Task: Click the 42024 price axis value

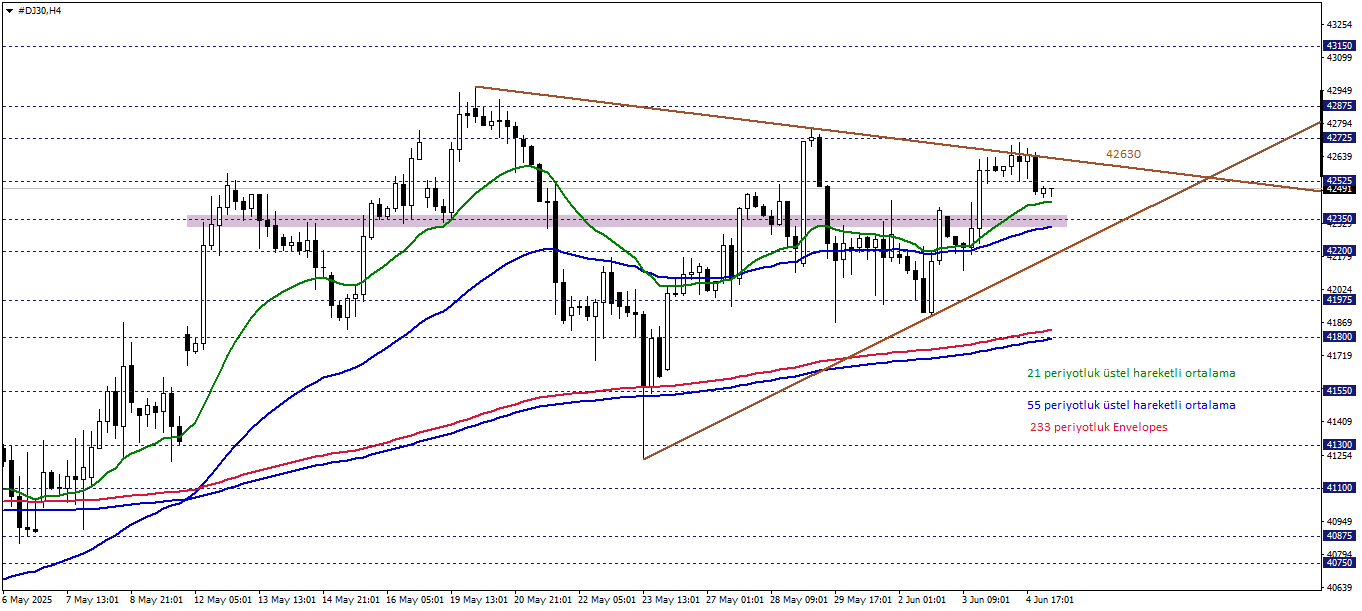Action: point(1339,289)
